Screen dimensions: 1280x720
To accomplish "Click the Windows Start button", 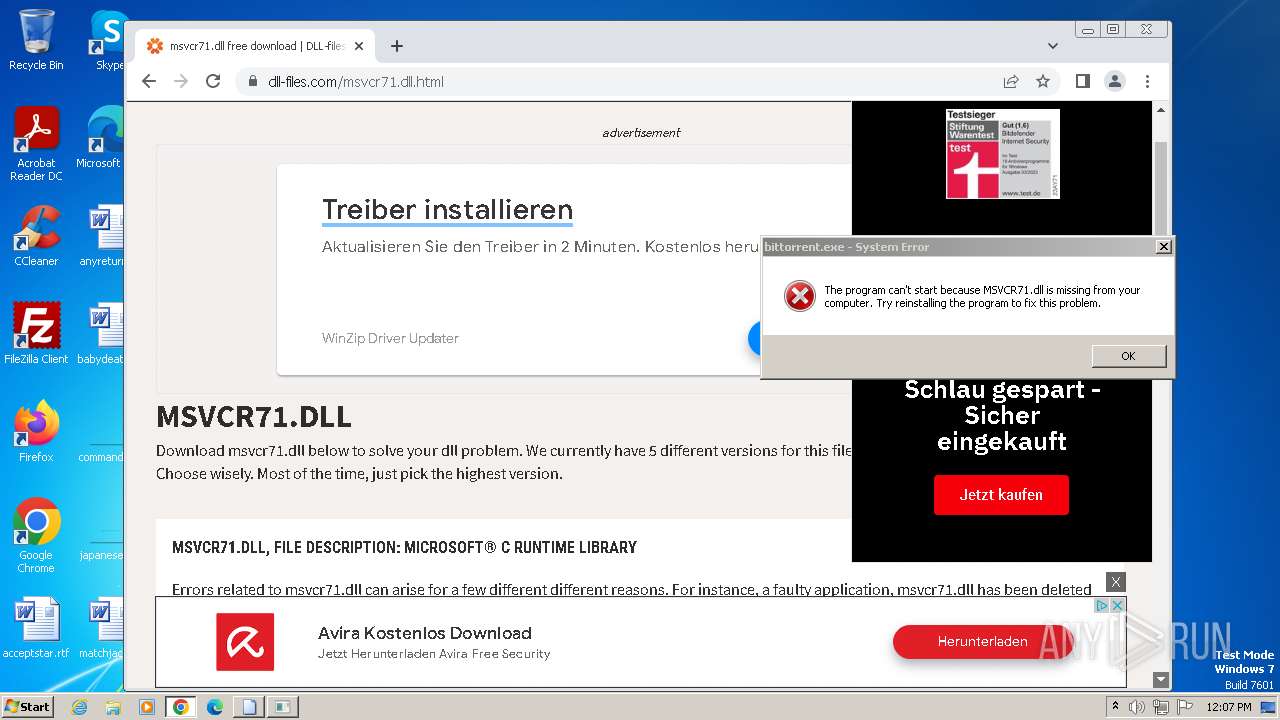I will coord(28,706).
